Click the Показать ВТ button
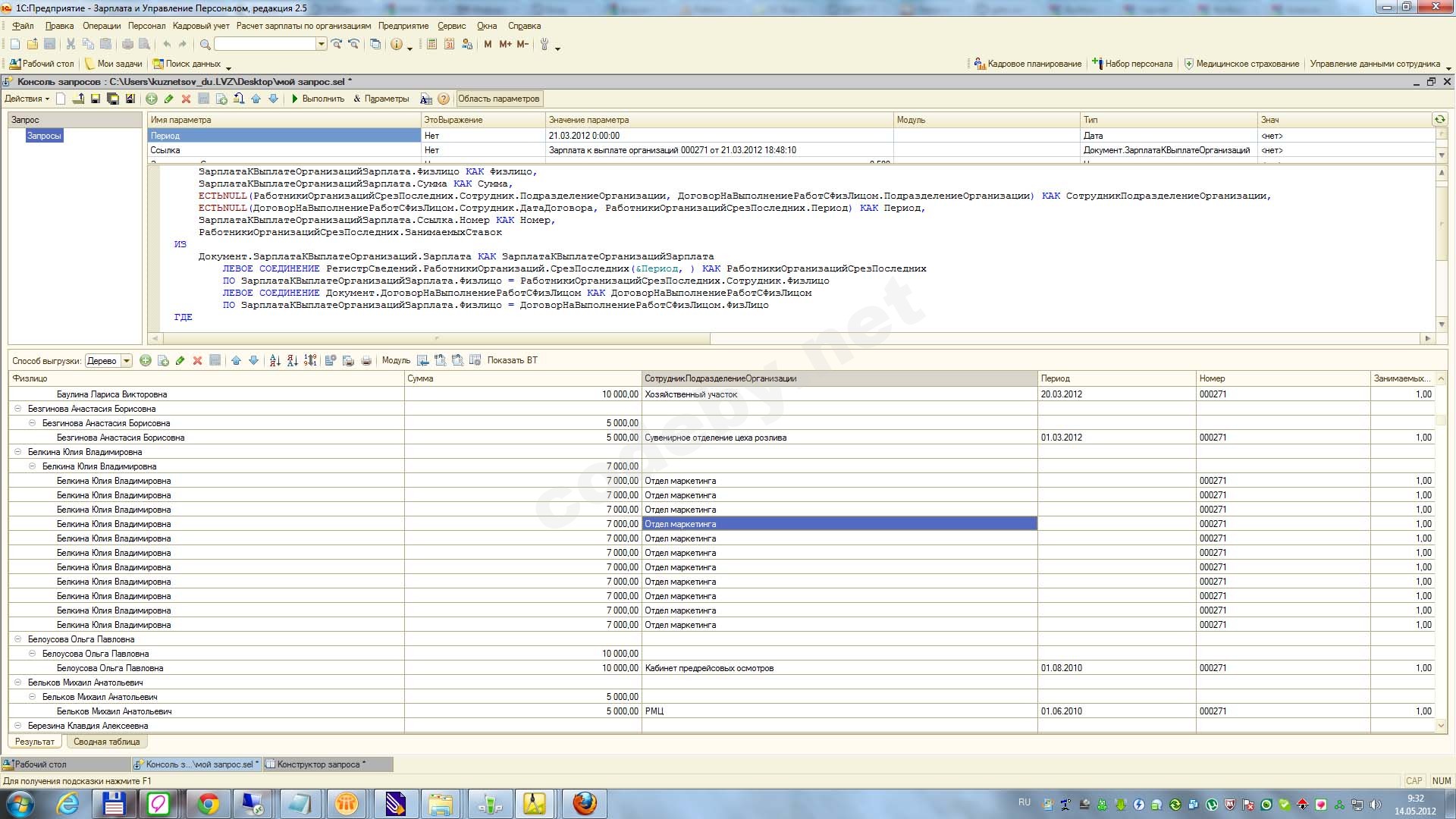1456x819 pixels. click(x=512, y=360)
